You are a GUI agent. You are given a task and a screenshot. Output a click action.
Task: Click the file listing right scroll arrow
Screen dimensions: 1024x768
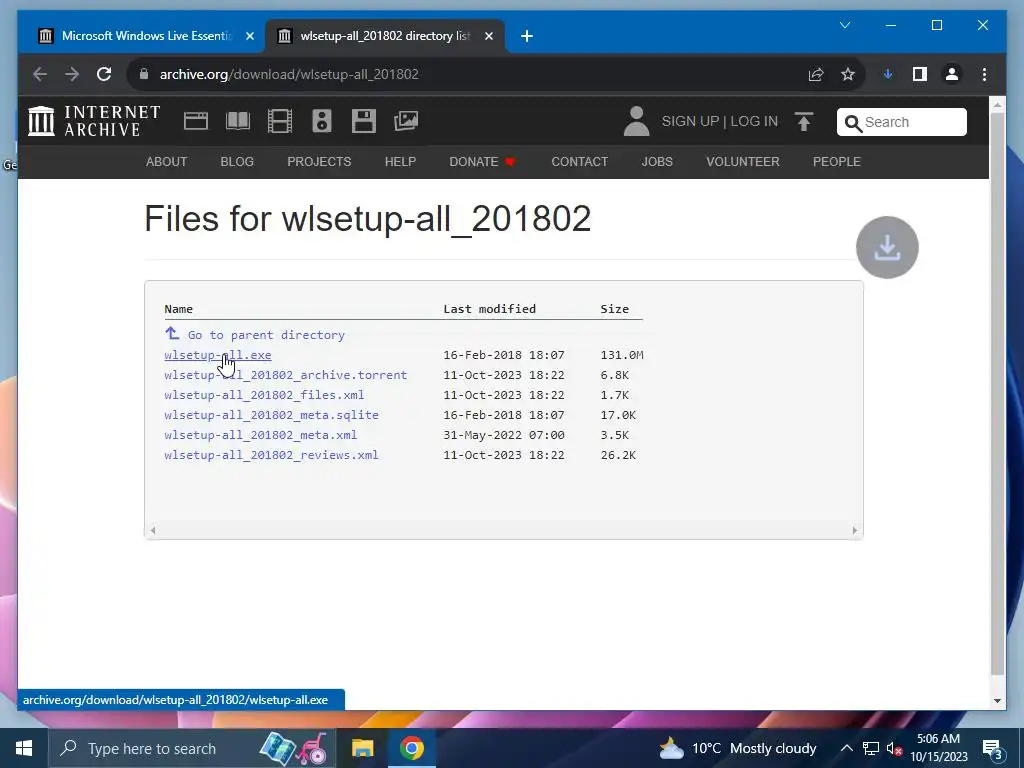pos(855,530)
